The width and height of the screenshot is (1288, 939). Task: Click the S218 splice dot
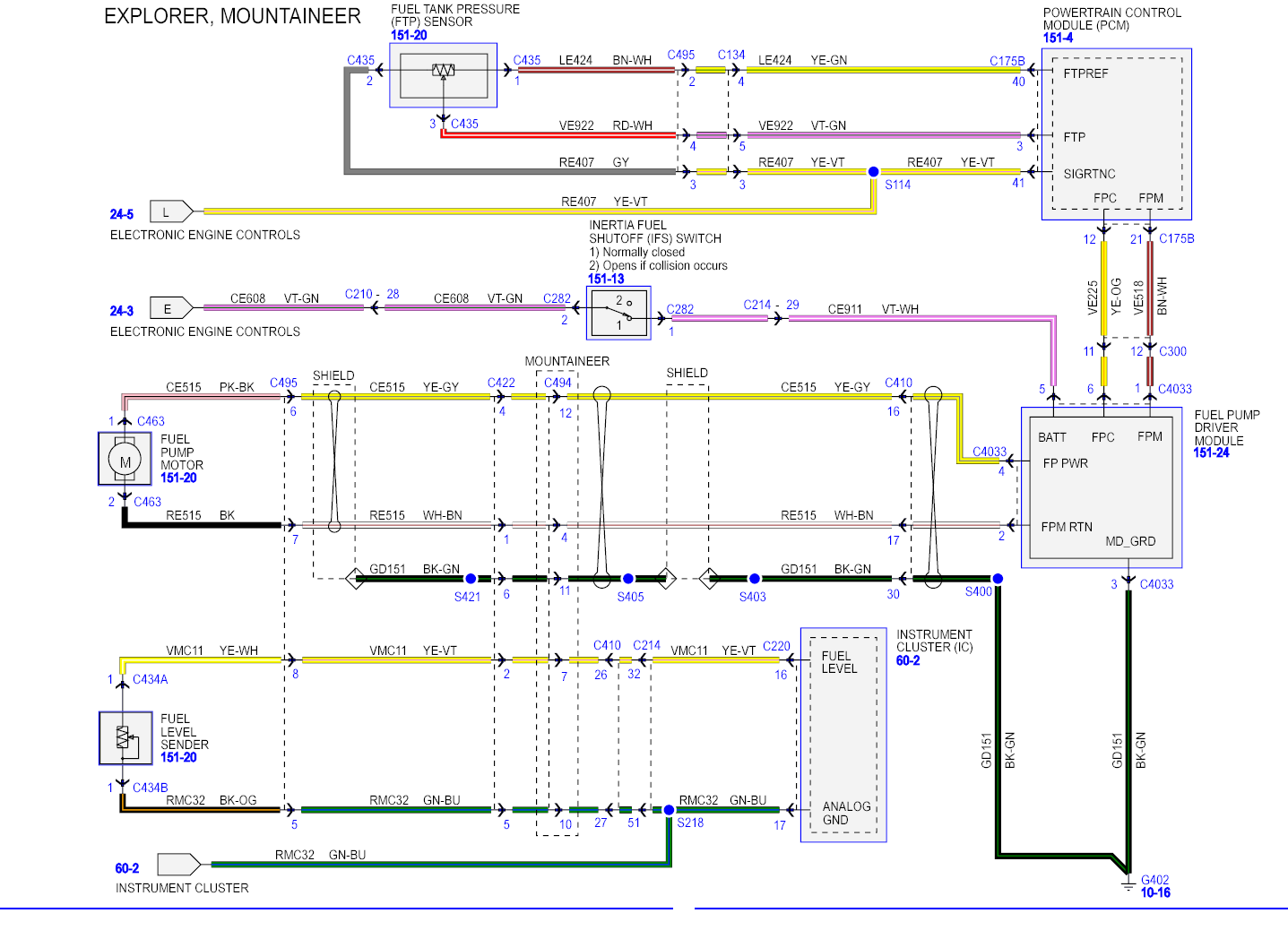tap(669, 810)
